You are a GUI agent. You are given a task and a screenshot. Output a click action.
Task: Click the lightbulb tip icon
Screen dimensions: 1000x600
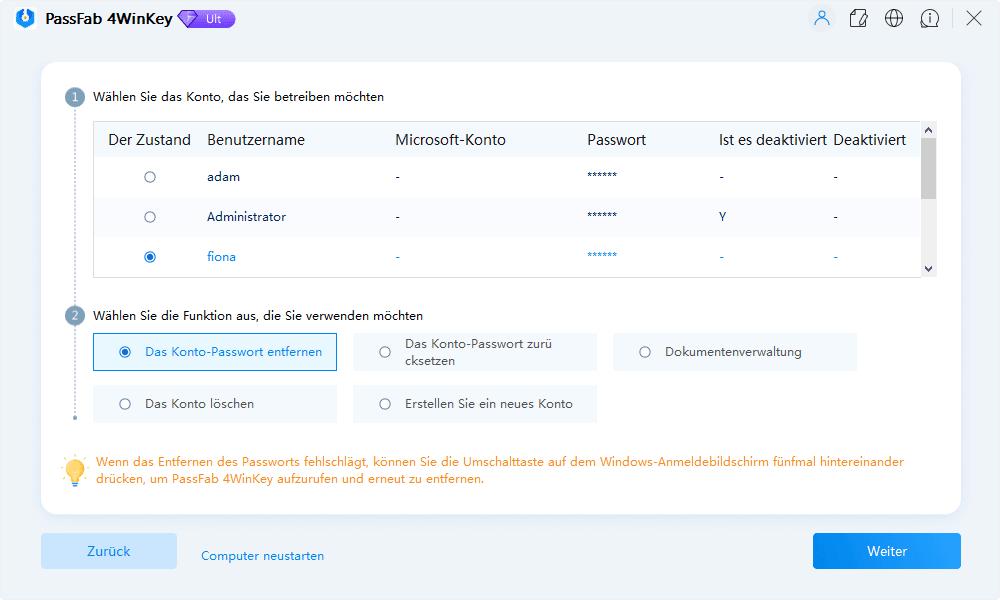[74, 470]
